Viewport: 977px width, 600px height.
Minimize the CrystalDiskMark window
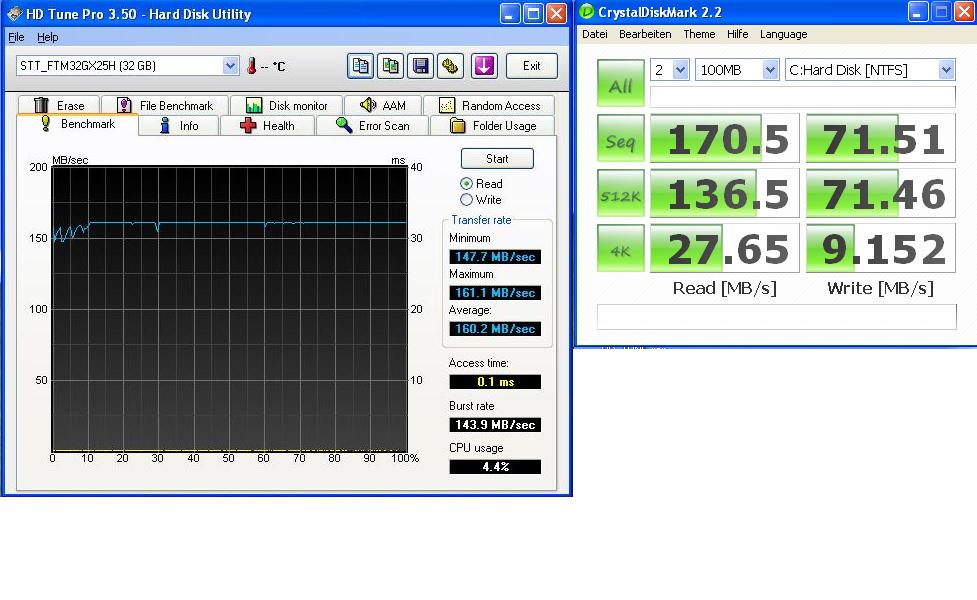coord(918,12)
